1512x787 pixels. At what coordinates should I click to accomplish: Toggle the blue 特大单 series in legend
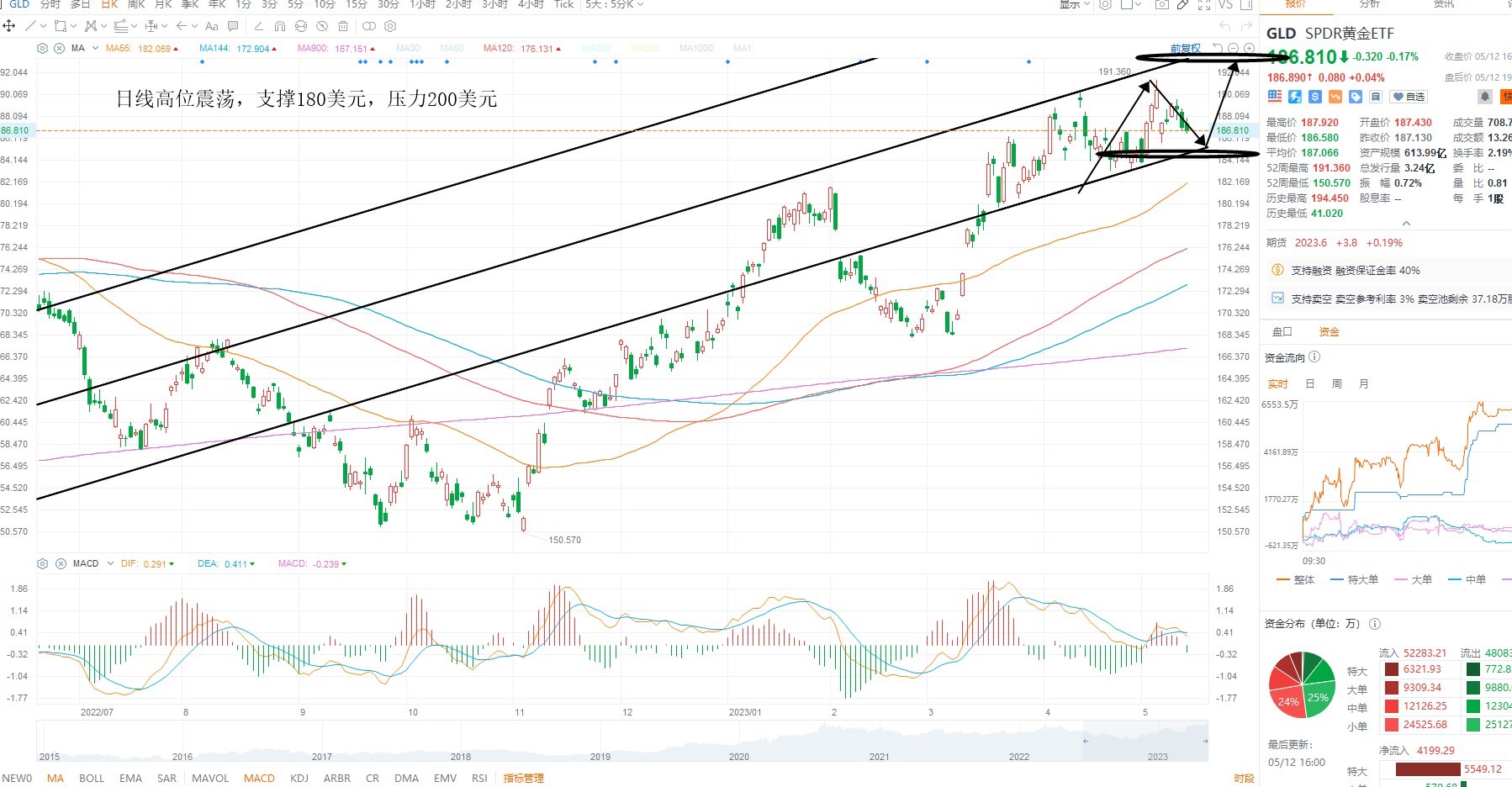click(1354, 580)
